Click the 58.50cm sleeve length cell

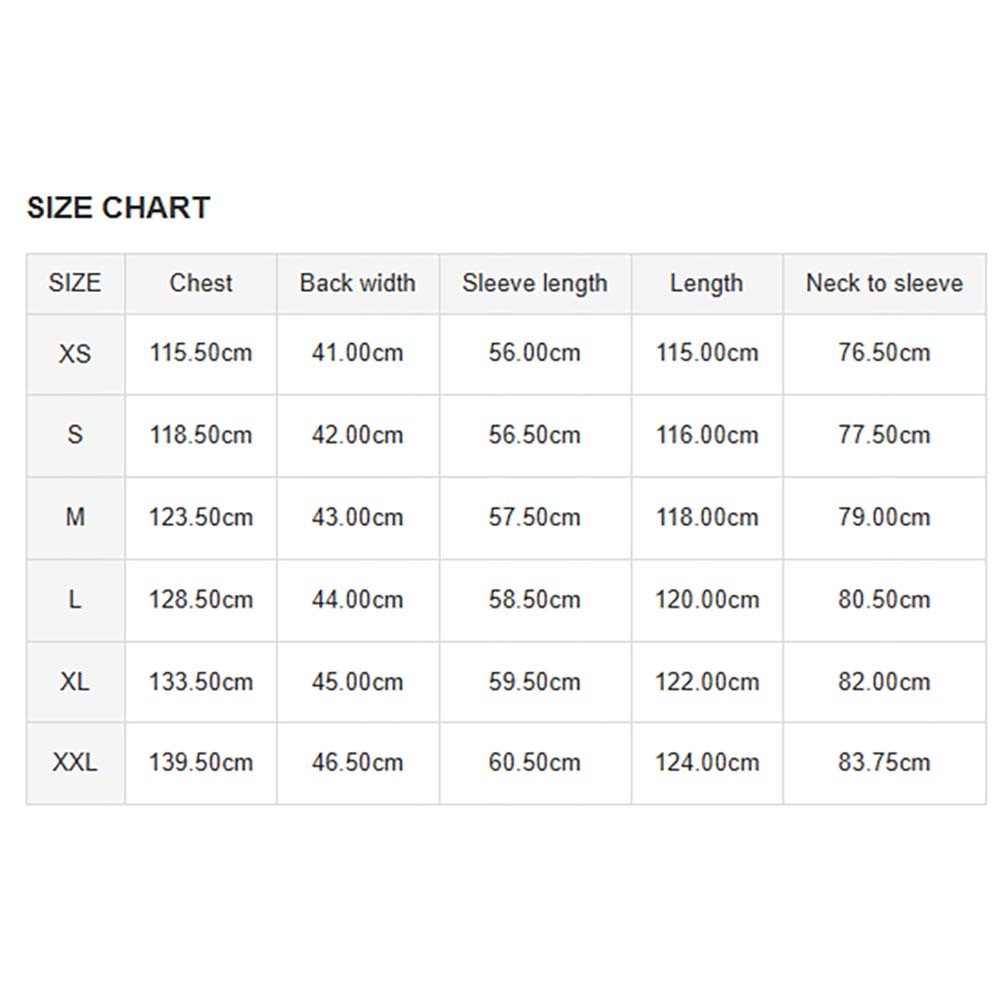(535, 600)
